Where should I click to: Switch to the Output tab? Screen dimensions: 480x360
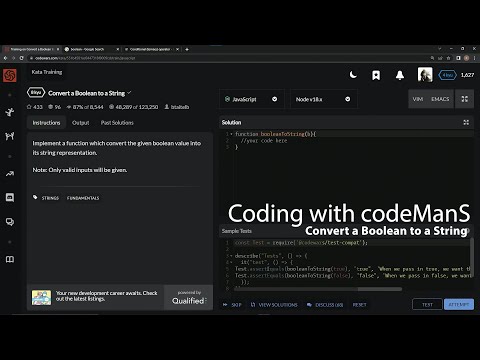81,123
